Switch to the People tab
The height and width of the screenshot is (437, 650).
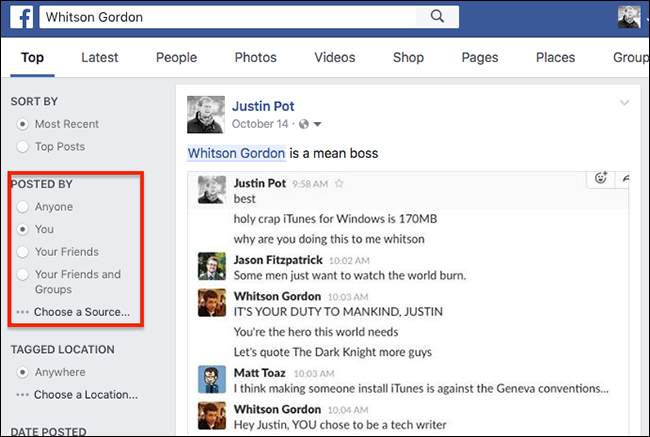point(176,57)
